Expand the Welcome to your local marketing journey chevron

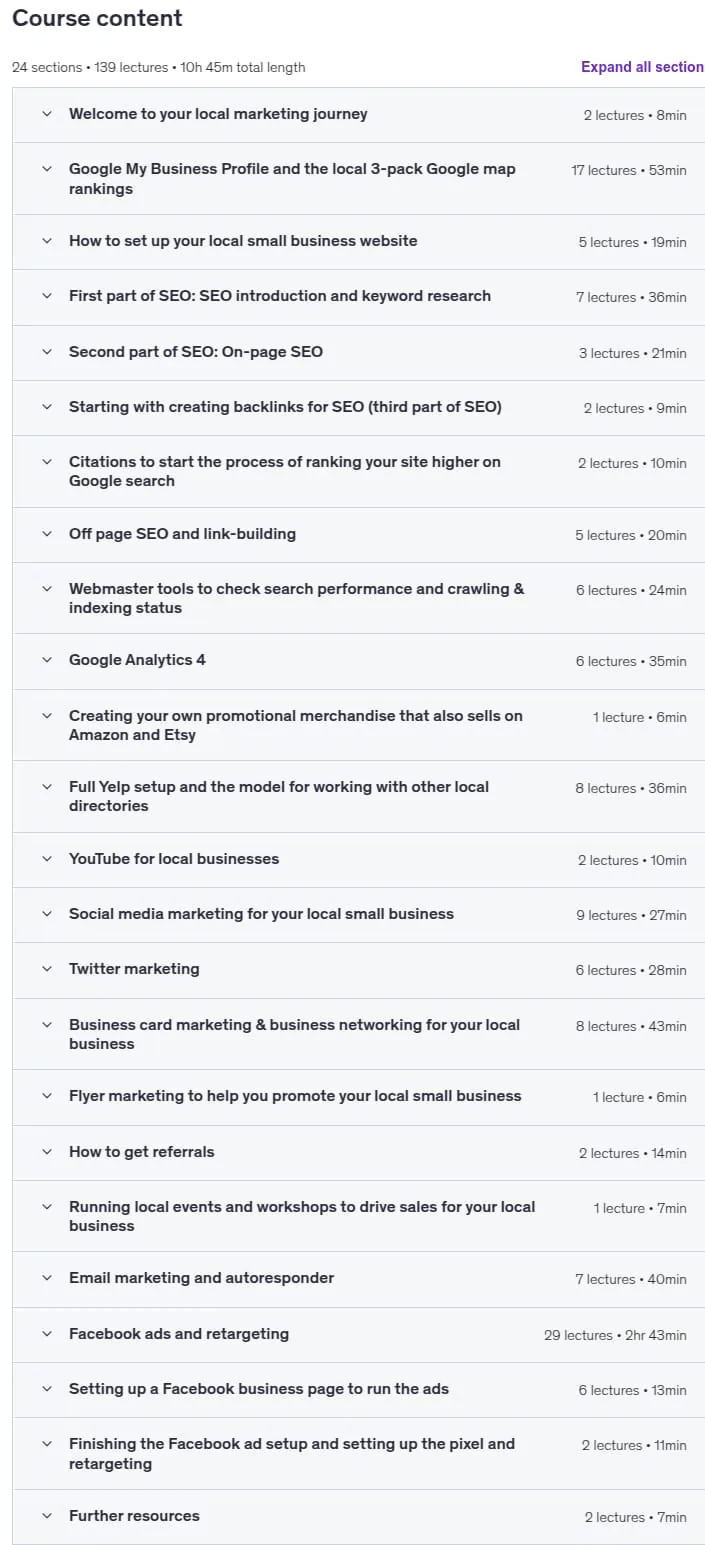[x=46, y=114]
